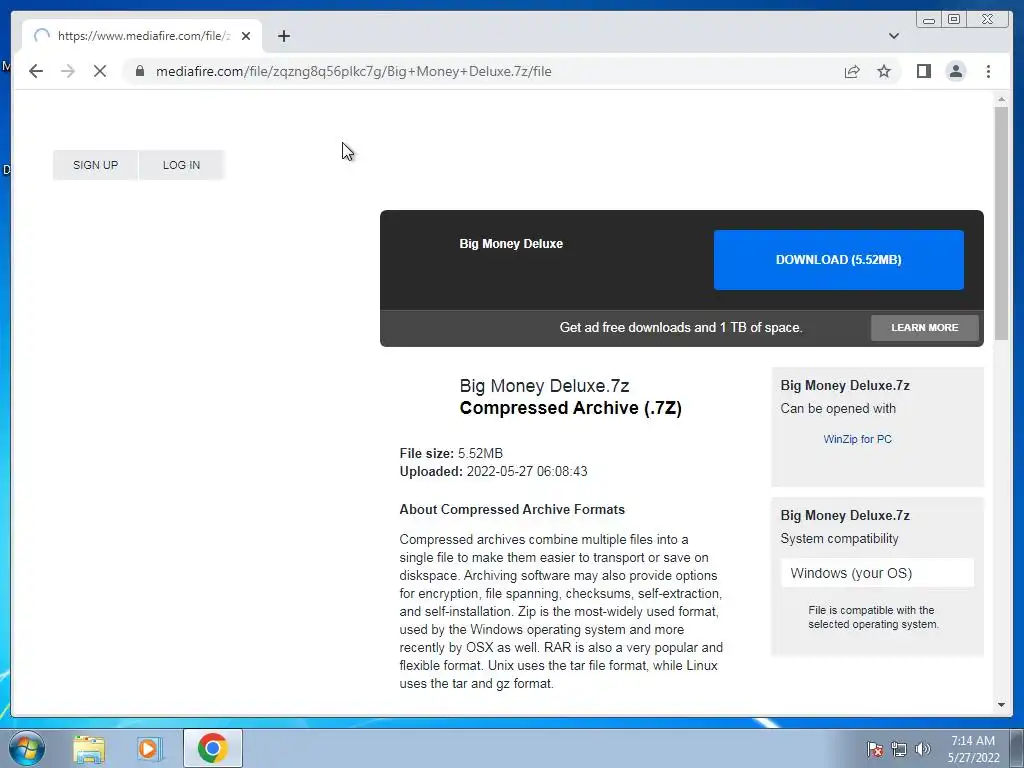Click the Big Money Deluxe title text
Viewport: 1024px width, 768px height.
(511, 244)
